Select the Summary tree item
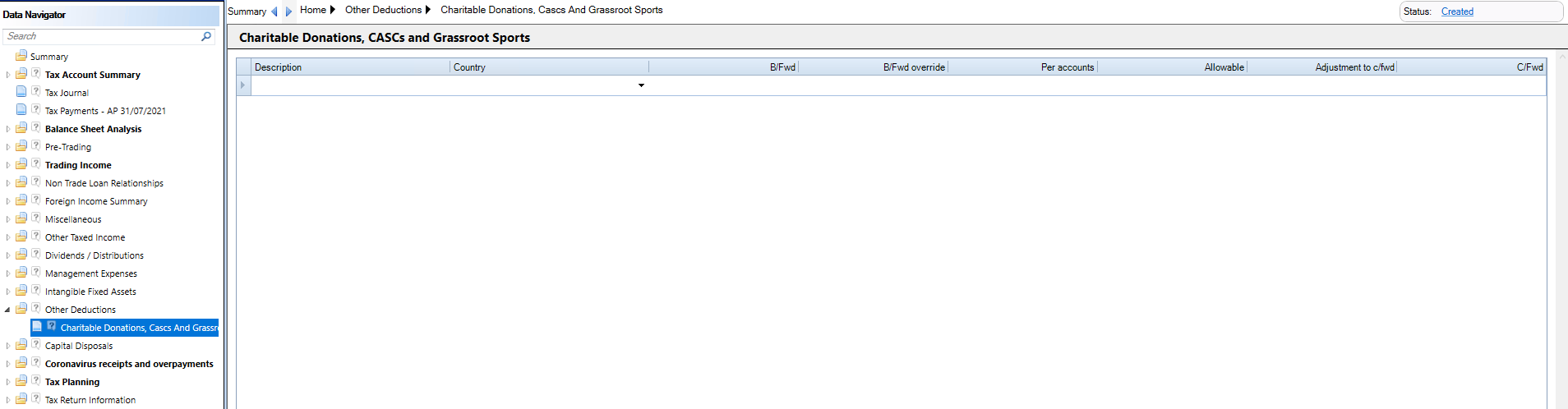Image resolution: width=1568 pixels, height=409 pixels. tap(49, 57)
